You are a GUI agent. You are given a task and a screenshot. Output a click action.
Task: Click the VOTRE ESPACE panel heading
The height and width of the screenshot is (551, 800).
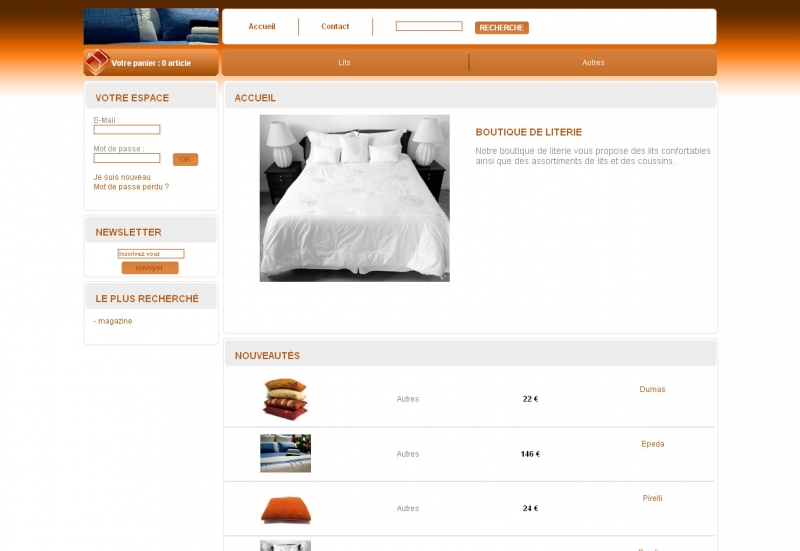[132, 98]
